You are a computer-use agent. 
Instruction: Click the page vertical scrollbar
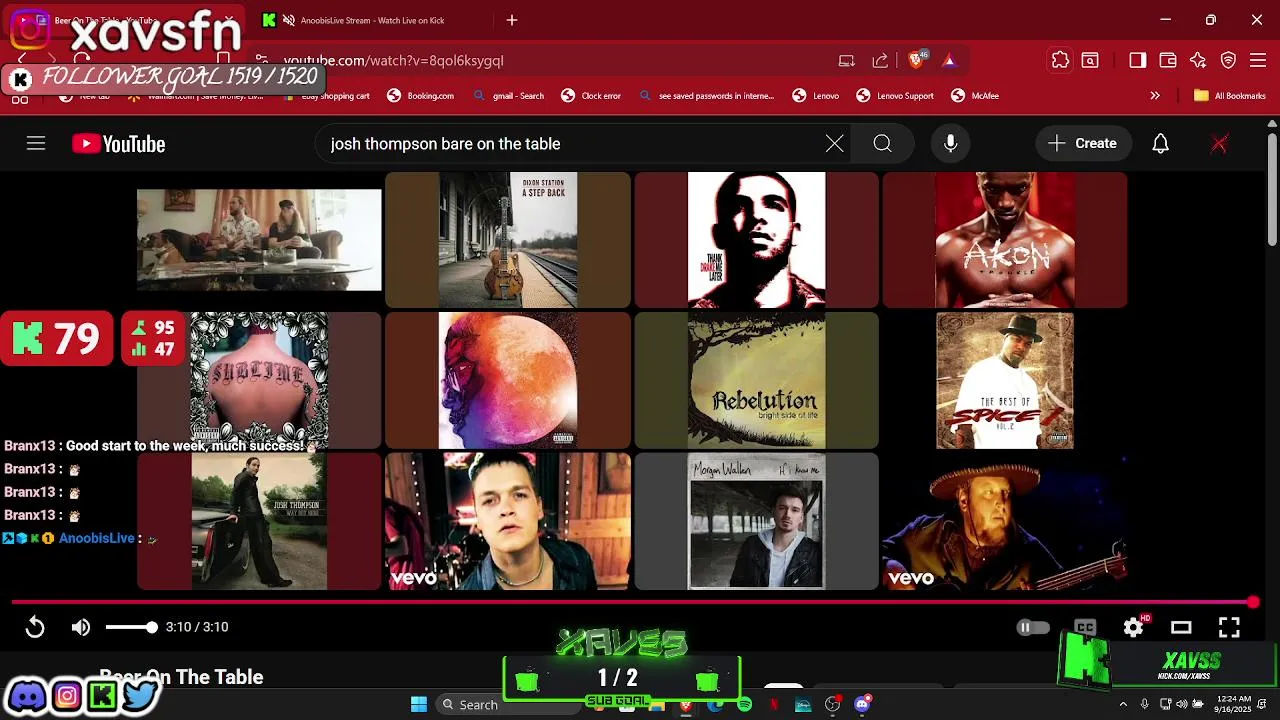pyautogui.click(x=1272, y=190)
